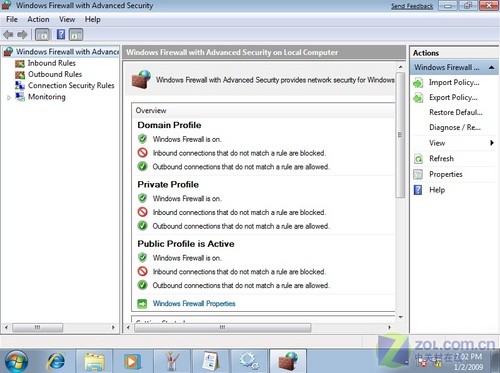The height and width of the screenshot is (373, 500).
Task: Select the Windows Firewall with Advanced Security root node
Action: pos(67,52)
